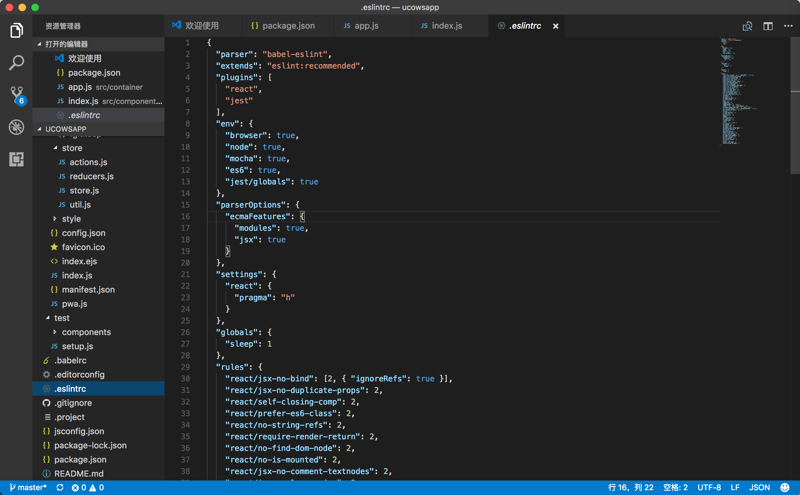Click the split editor icon
Viewport: 800px width, 495px height.
click(x=768, y=26)
